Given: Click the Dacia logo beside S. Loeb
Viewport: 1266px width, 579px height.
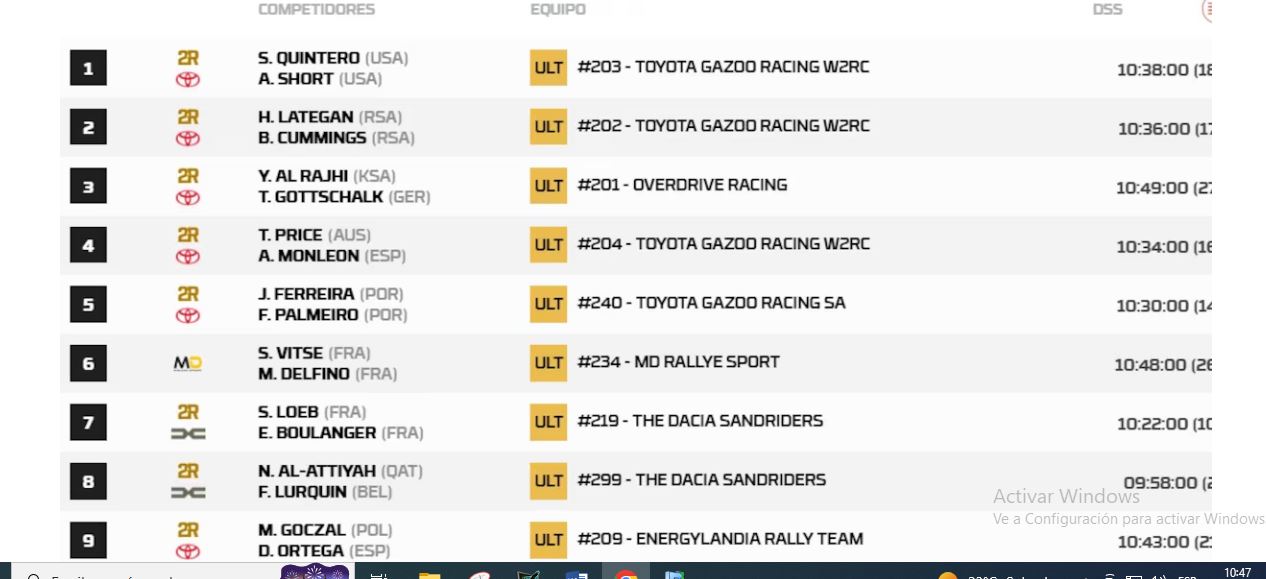Looking at the screenshot, I should 188,433.
